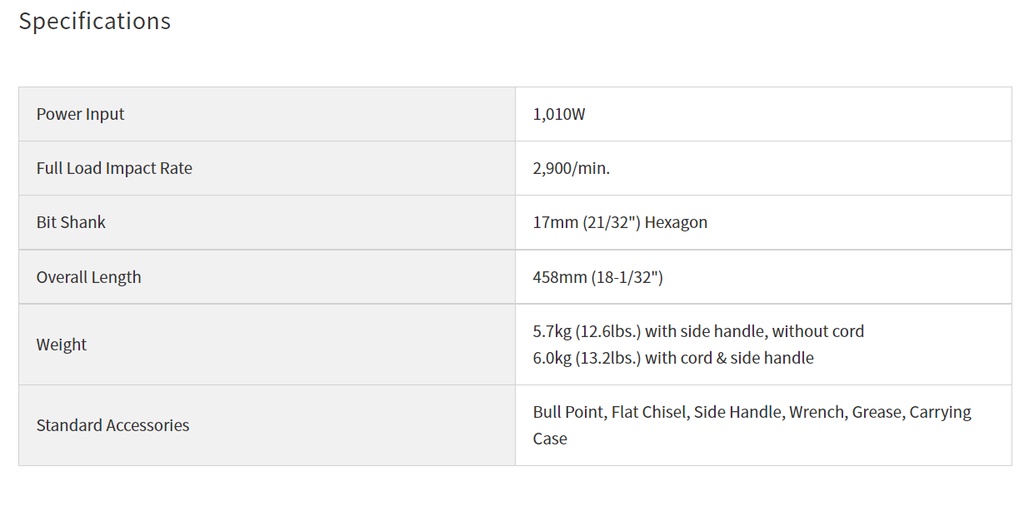Select the Standard Accessories label cell
Screen dimensions: 1024x511
(x=266, y=425)
